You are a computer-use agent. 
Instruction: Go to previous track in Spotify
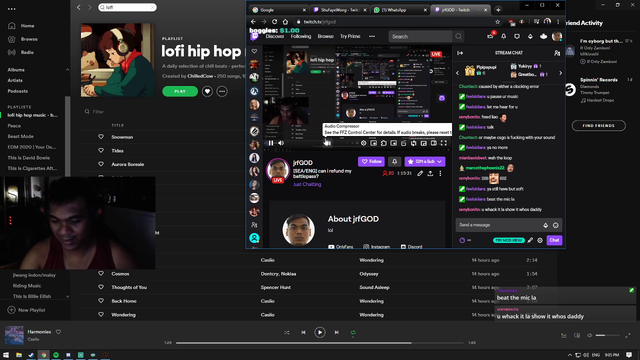(303, 333)
